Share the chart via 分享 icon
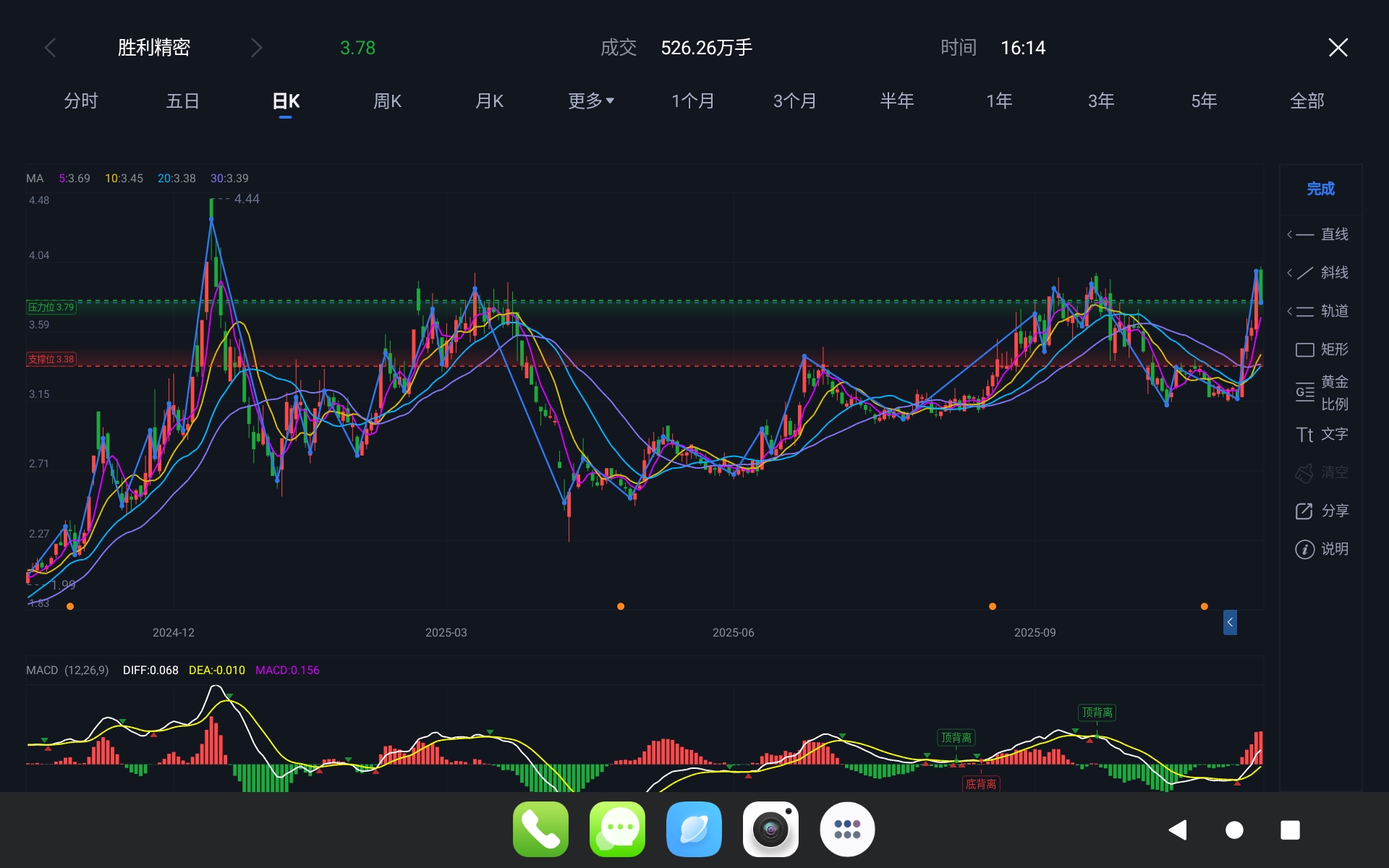The width and height of the screenshot is (1389, 868). click(x=1320, y=511)
